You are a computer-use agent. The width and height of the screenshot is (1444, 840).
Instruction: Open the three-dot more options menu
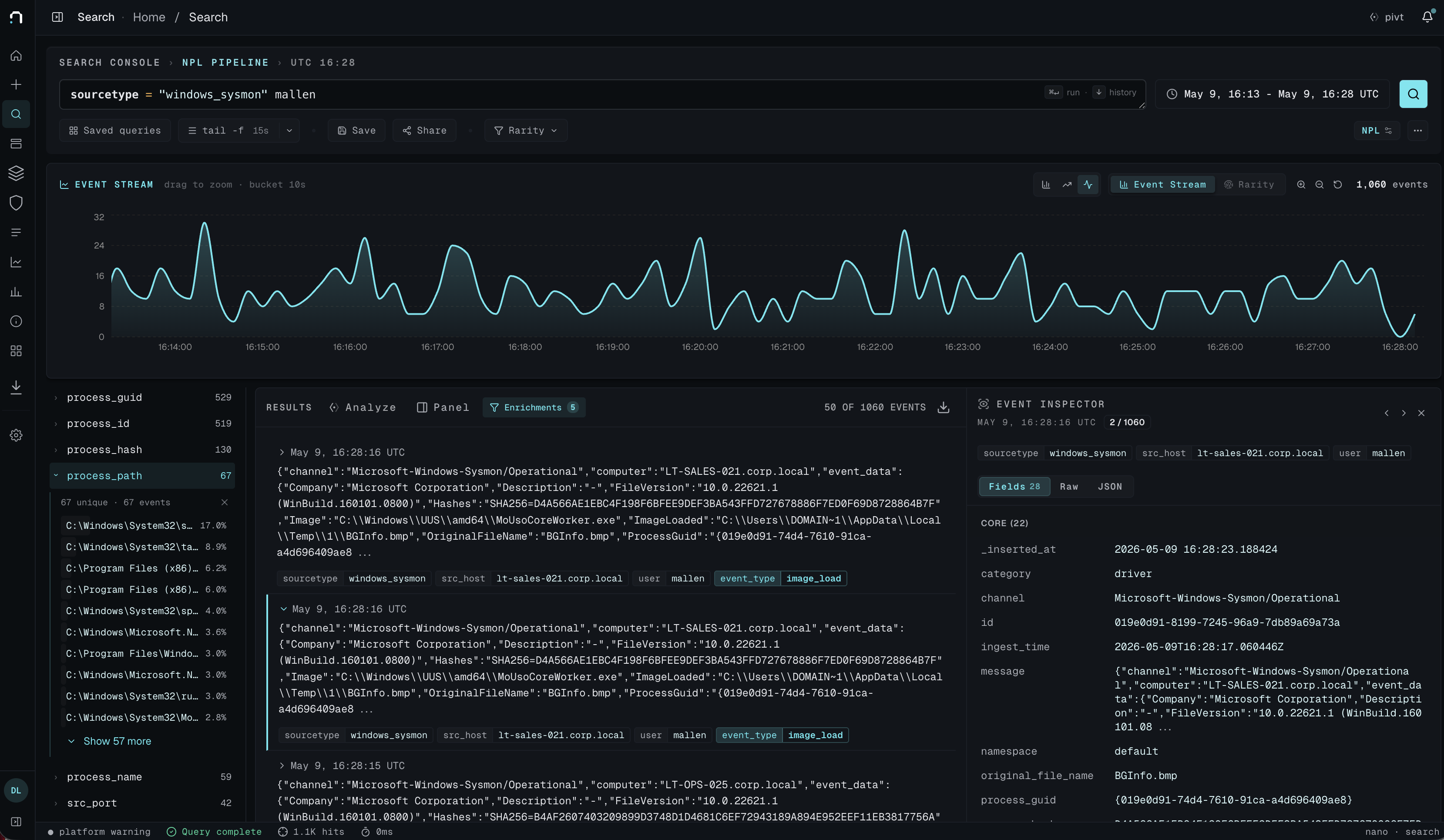pyautogui.click(x=1417, y=131)
